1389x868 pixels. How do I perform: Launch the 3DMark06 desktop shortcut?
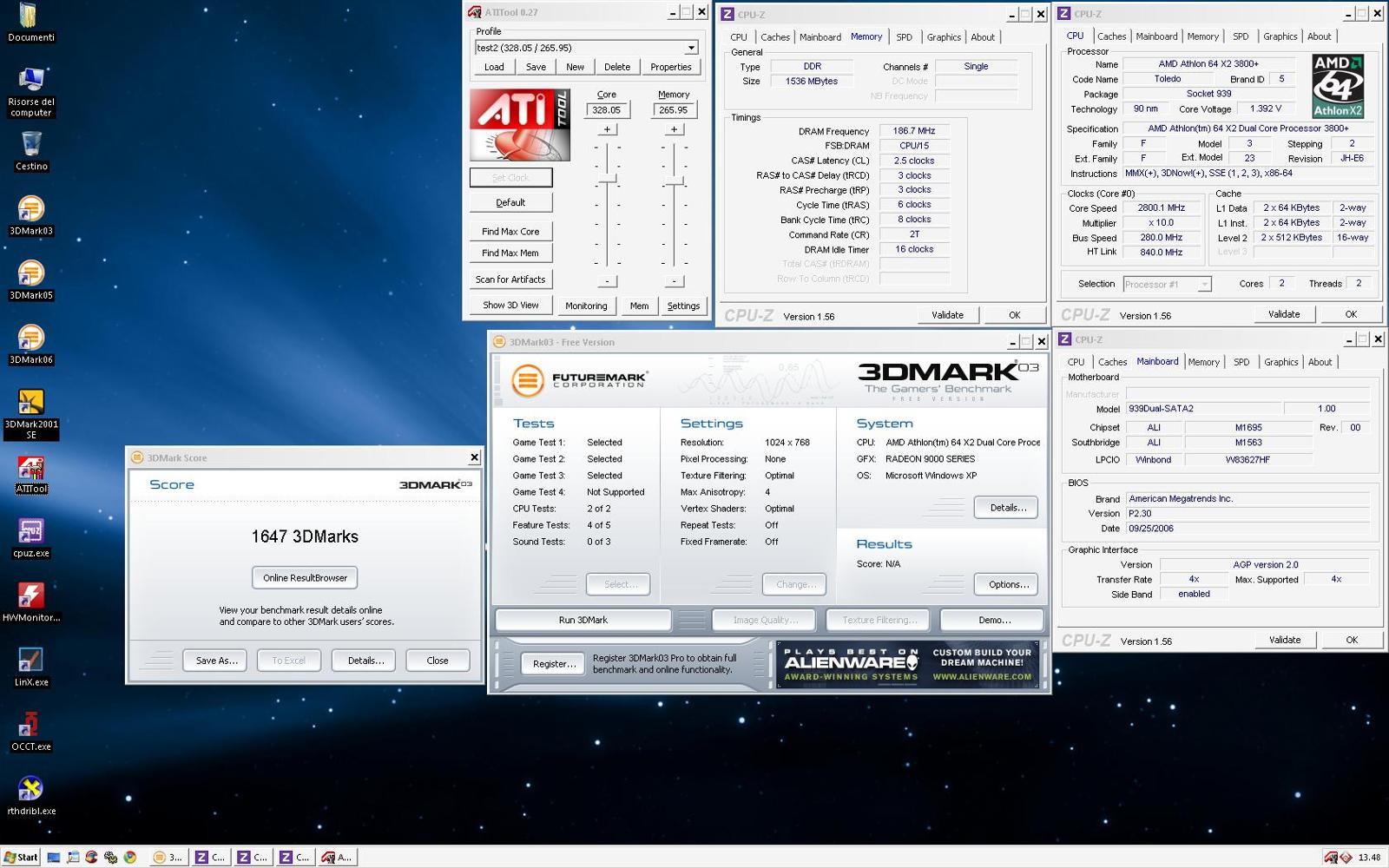click(x=30, y=344)
